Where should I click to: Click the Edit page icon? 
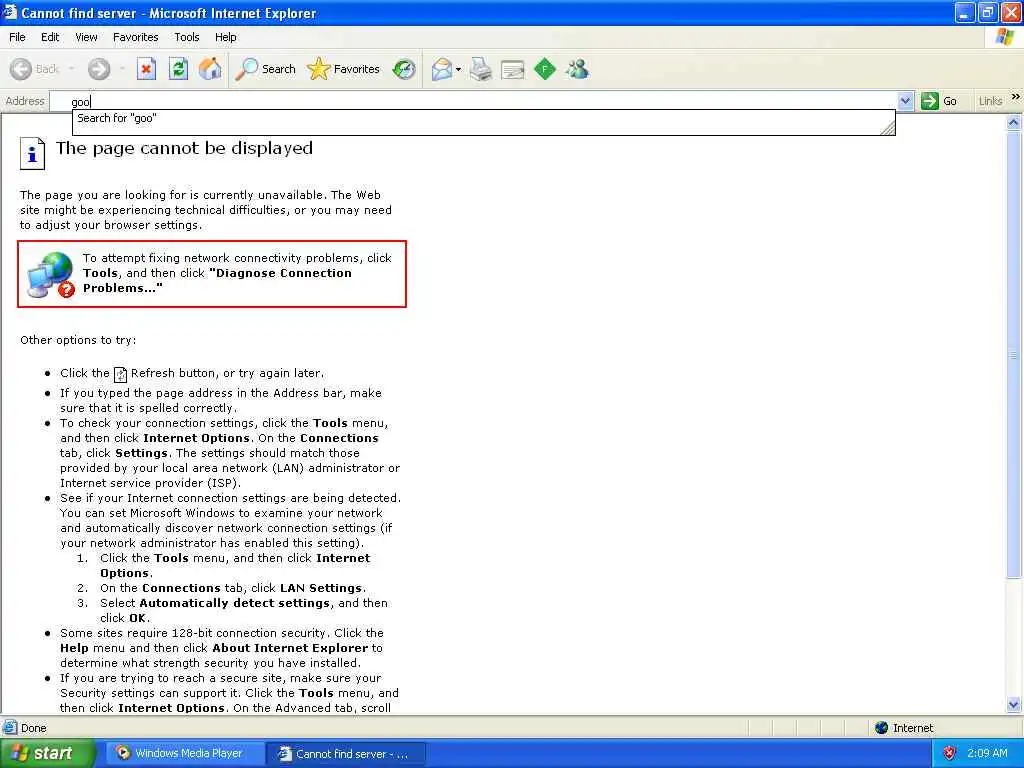[513, 69]
